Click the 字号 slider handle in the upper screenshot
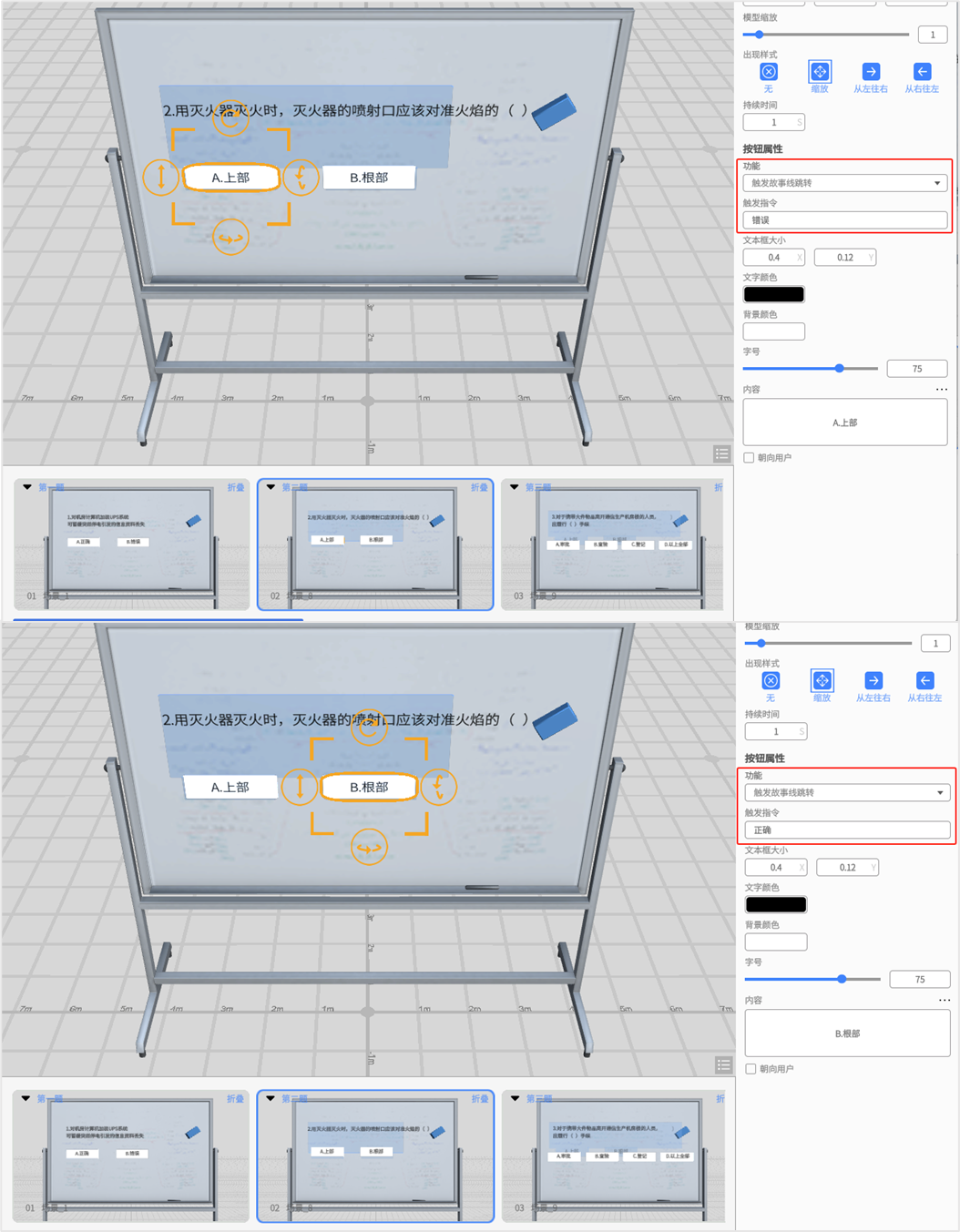The width and height of the screenshot is (960, 1232). pos(840,369)
